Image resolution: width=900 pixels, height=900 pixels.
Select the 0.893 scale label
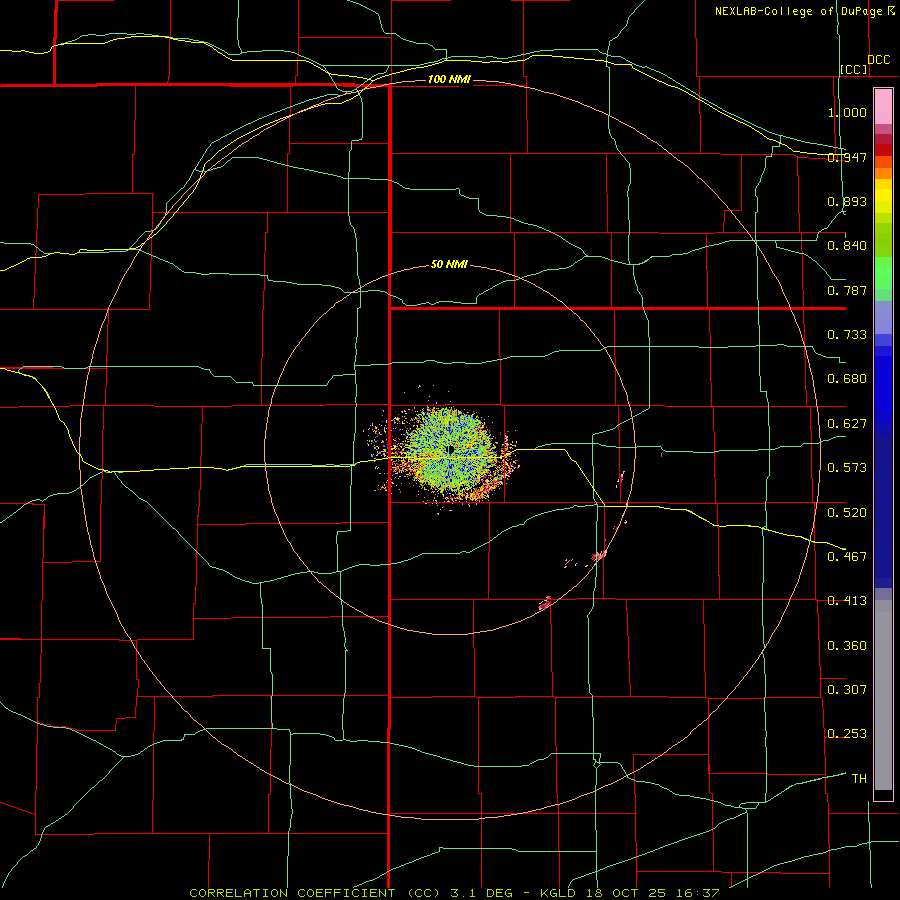847,201
